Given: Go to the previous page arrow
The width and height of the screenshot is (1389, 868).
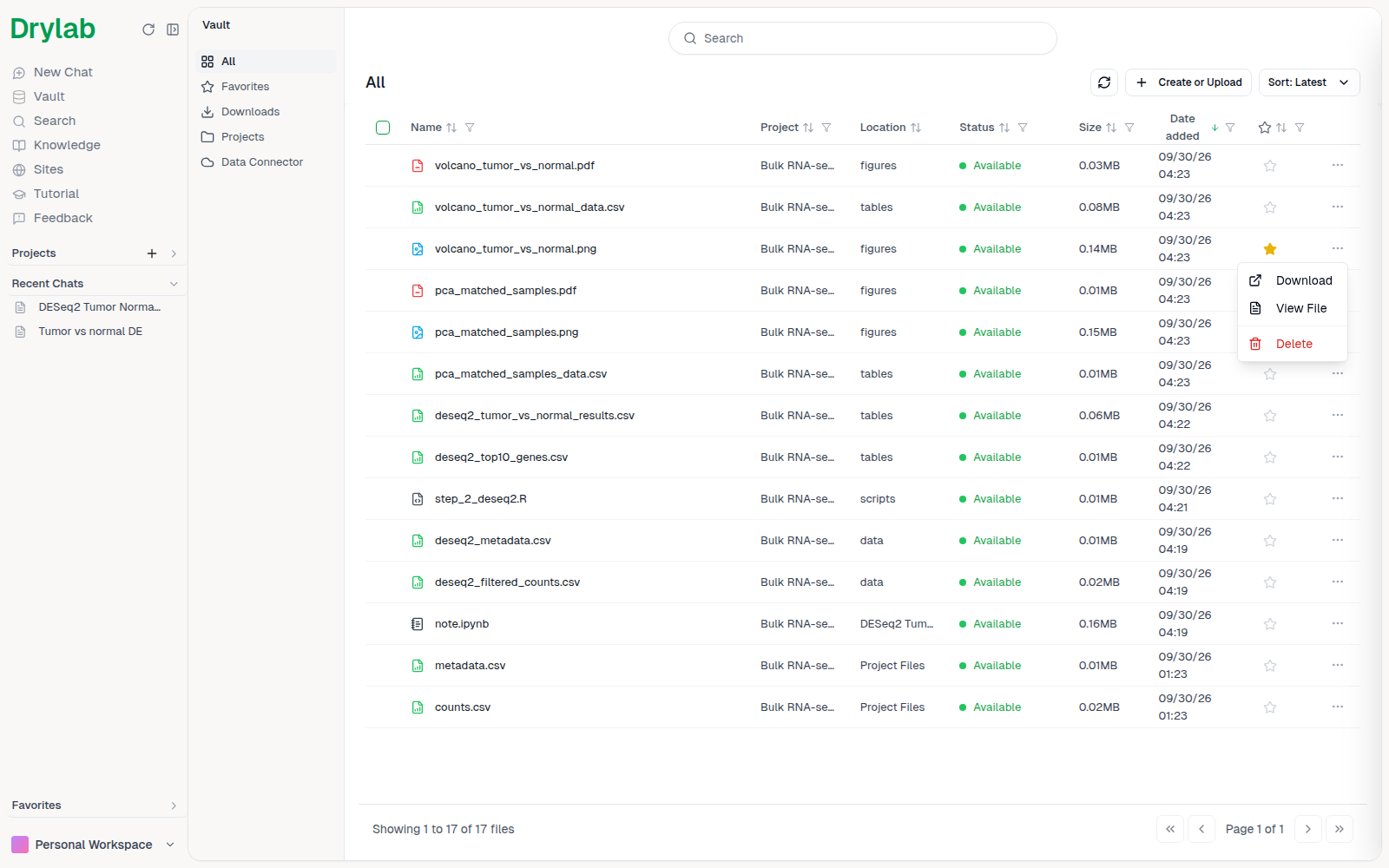Looking at the screenshot, I should pyautogui.click(x=1201, y=829).
